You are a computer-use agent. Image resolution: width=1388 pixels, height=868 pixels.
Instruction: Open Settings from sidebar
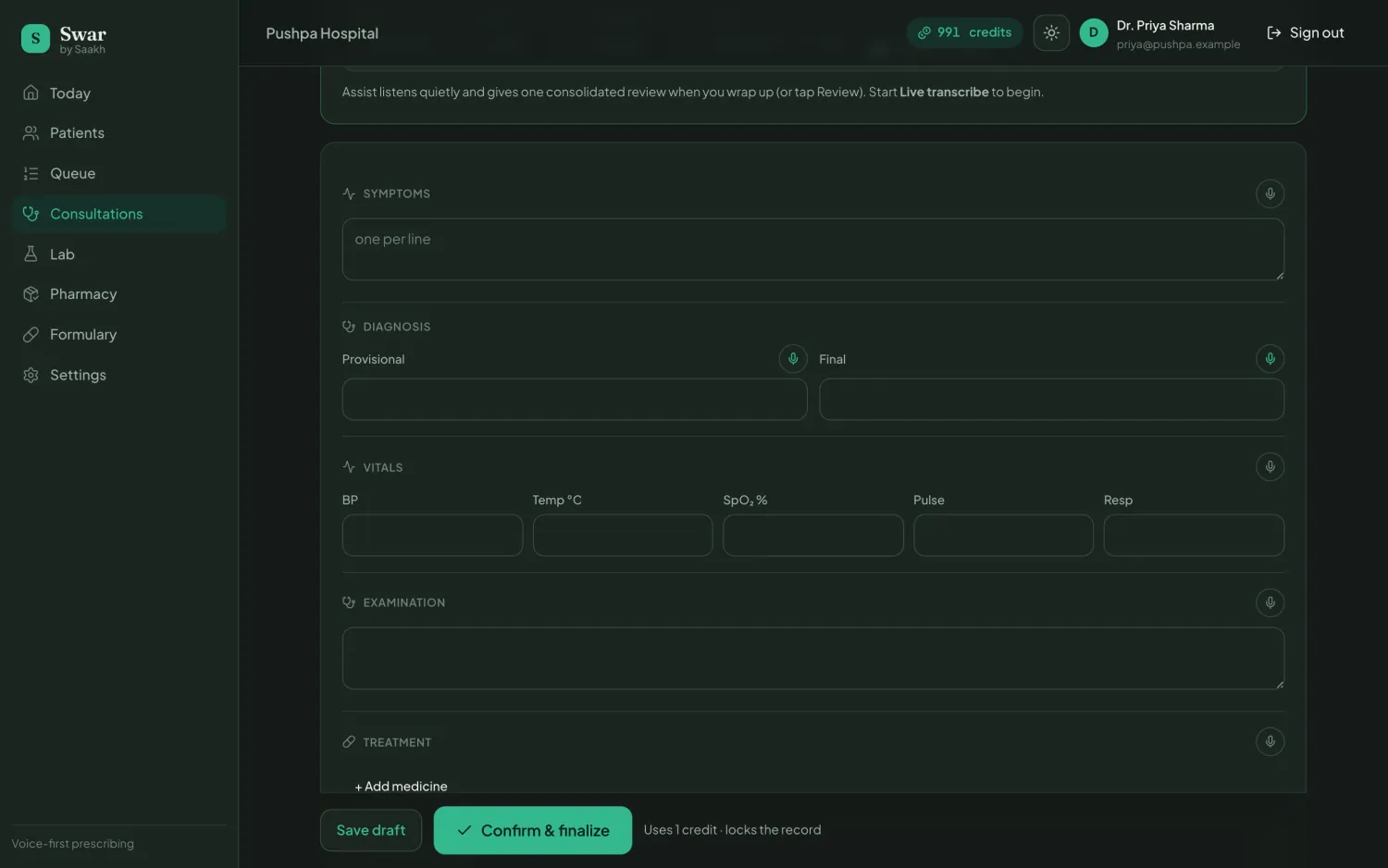pos(118,375)
